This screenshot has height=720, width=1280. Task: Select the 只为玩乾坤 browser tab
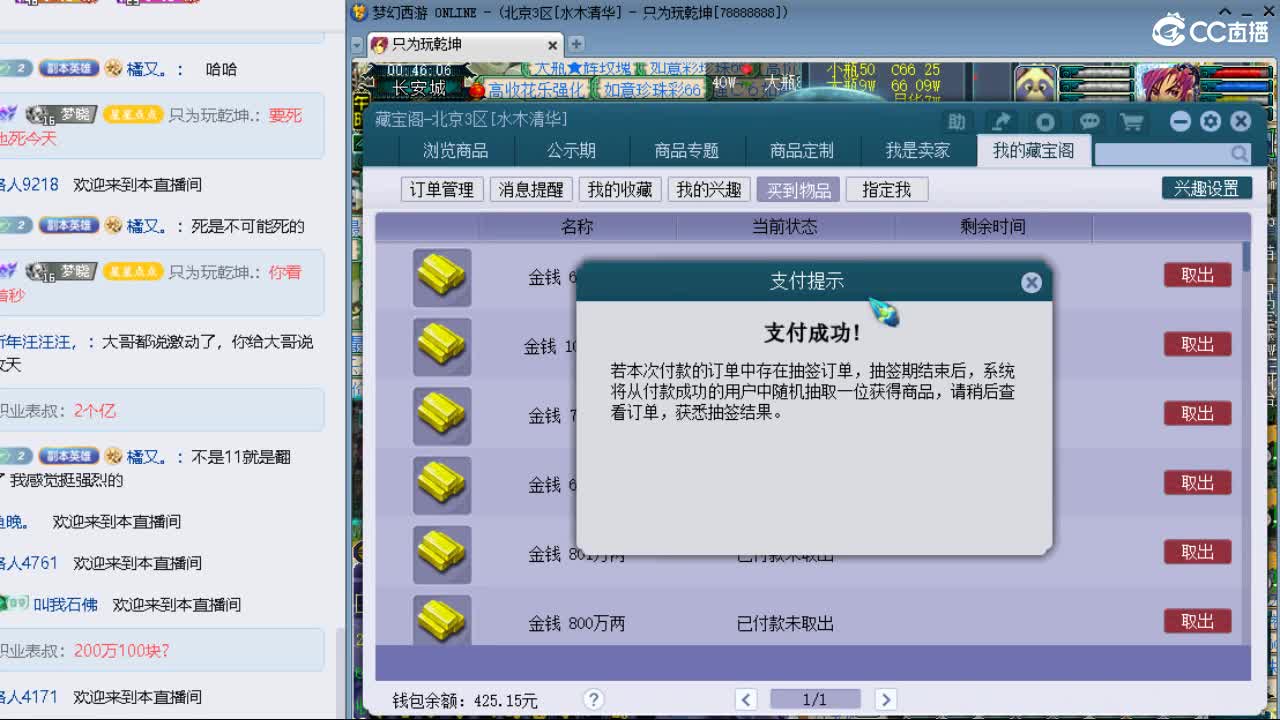[x=465, y=45]
